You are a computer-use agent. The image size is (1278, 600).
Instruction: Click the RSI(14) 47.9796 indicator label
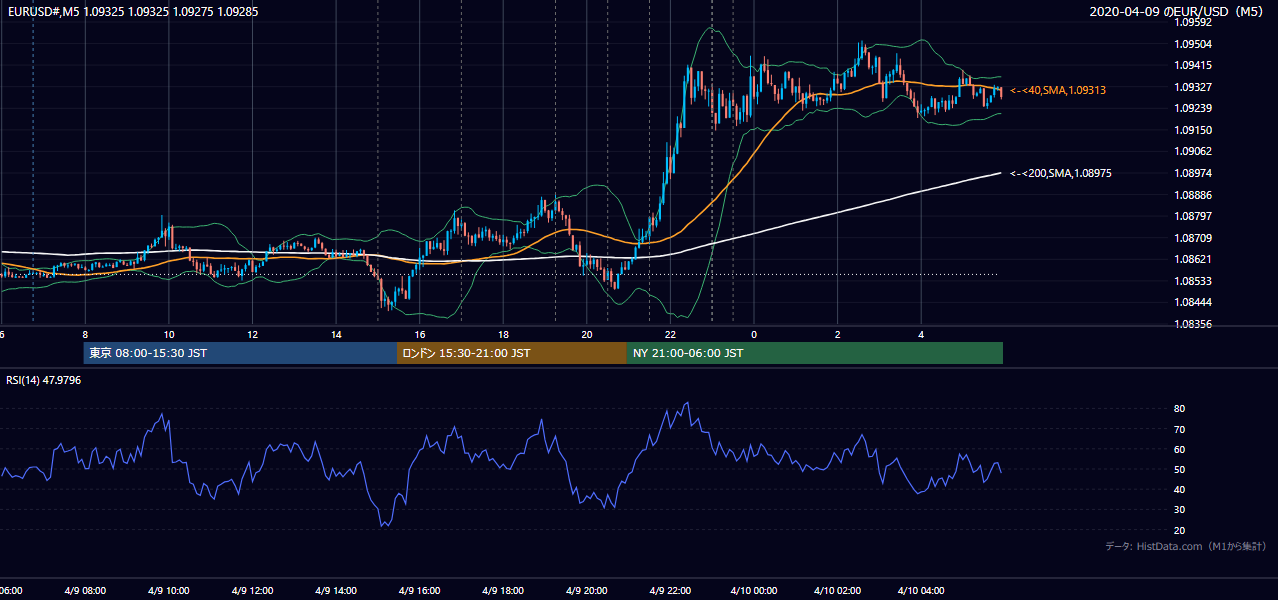(x=44, y=380)
